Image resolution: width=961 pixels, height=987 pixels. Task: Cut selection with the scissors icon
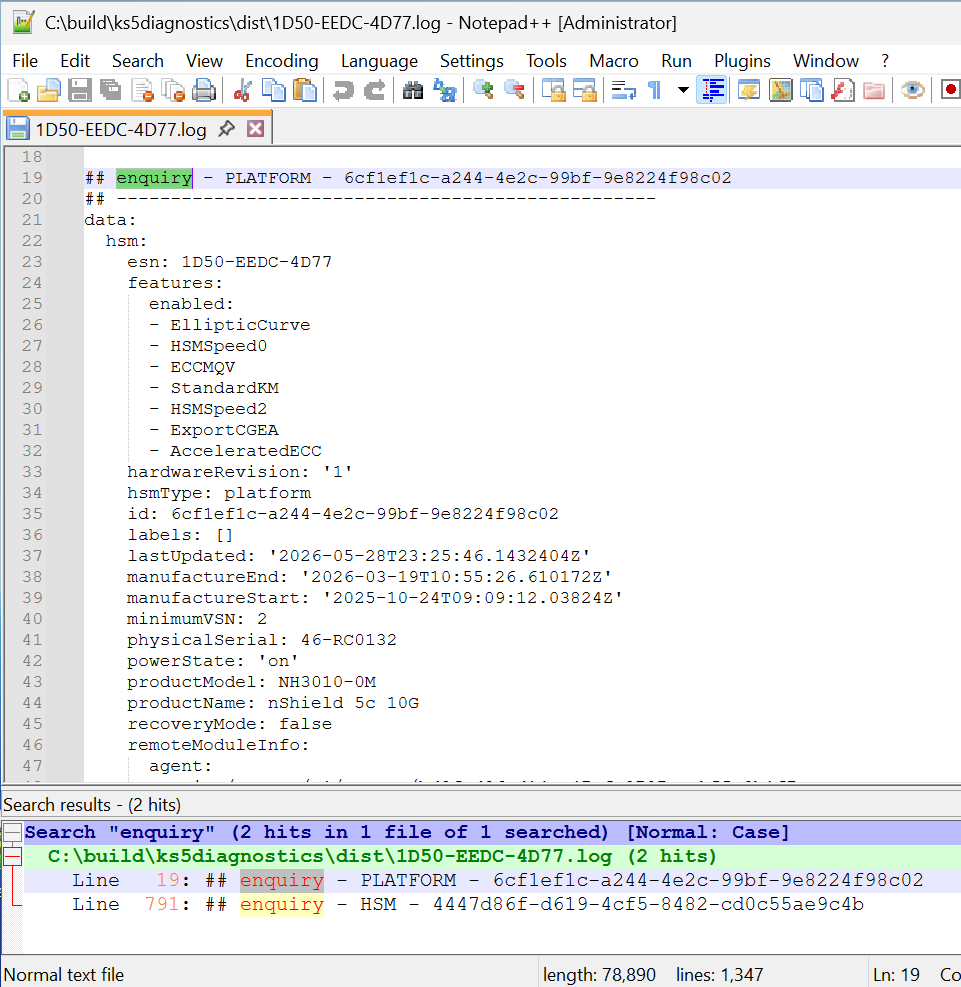(242, 91)
